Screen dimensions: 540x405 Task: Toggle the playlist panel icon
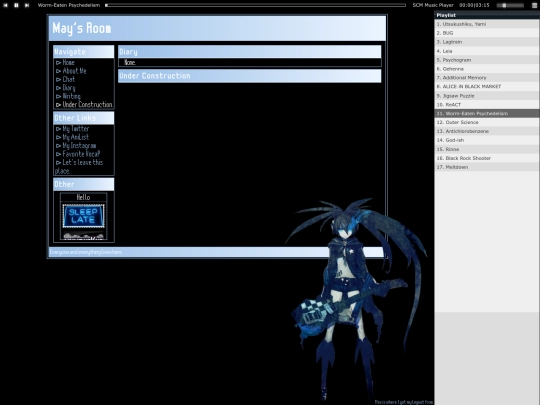[534, 5]
